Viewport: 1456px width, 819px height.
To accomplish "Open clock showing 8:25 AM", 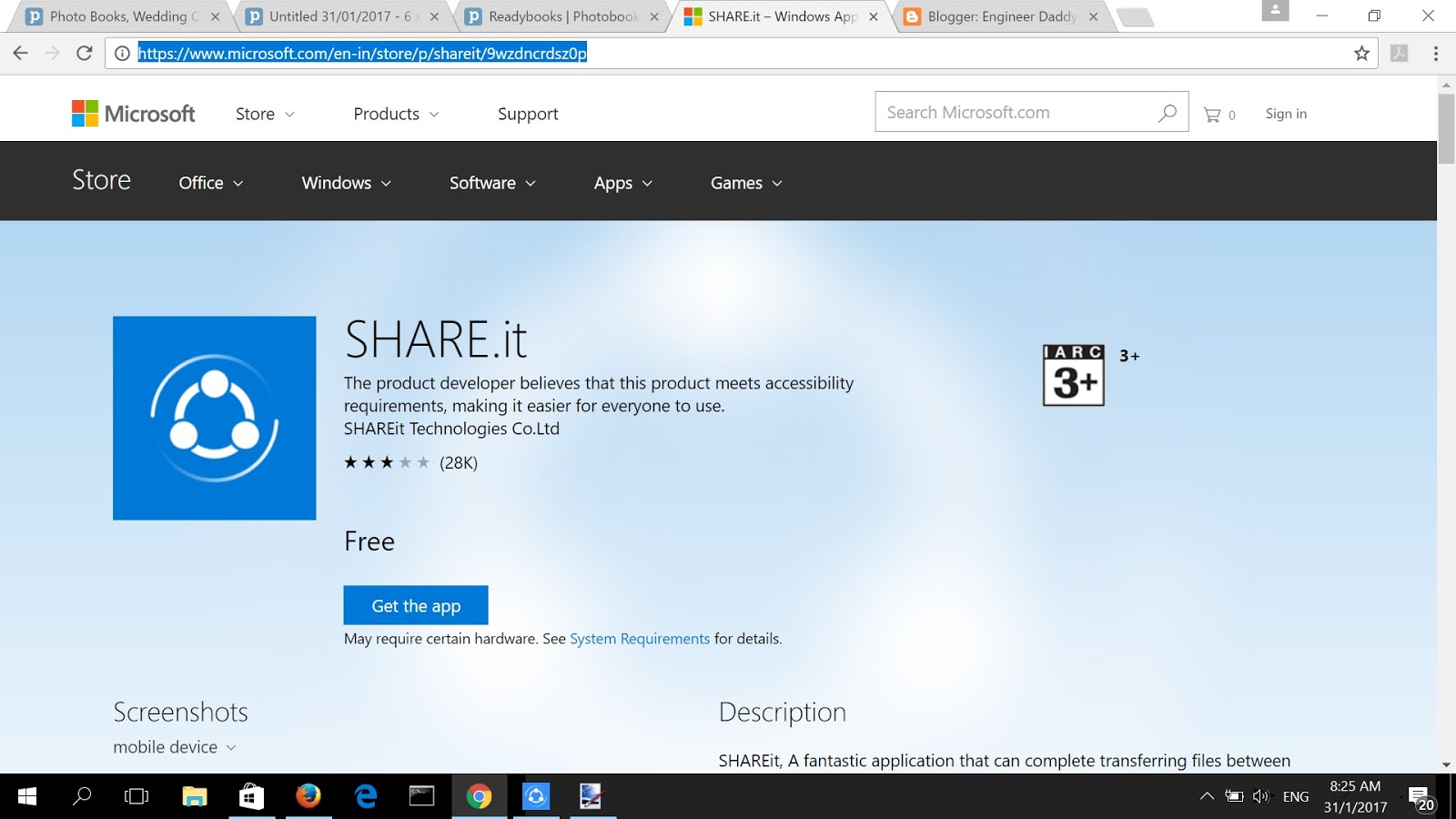I will coord(1355,796).
